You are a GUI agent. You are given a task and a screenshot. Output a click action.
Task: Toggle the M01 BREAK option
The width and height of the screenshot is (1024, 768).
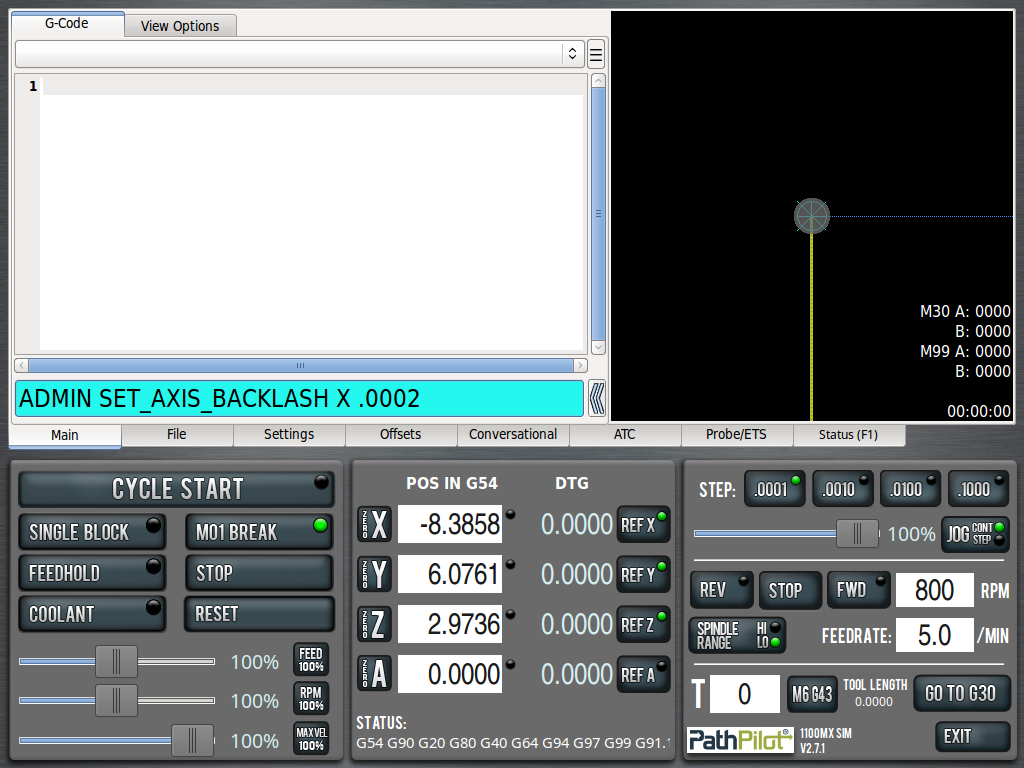click(258, 532)
